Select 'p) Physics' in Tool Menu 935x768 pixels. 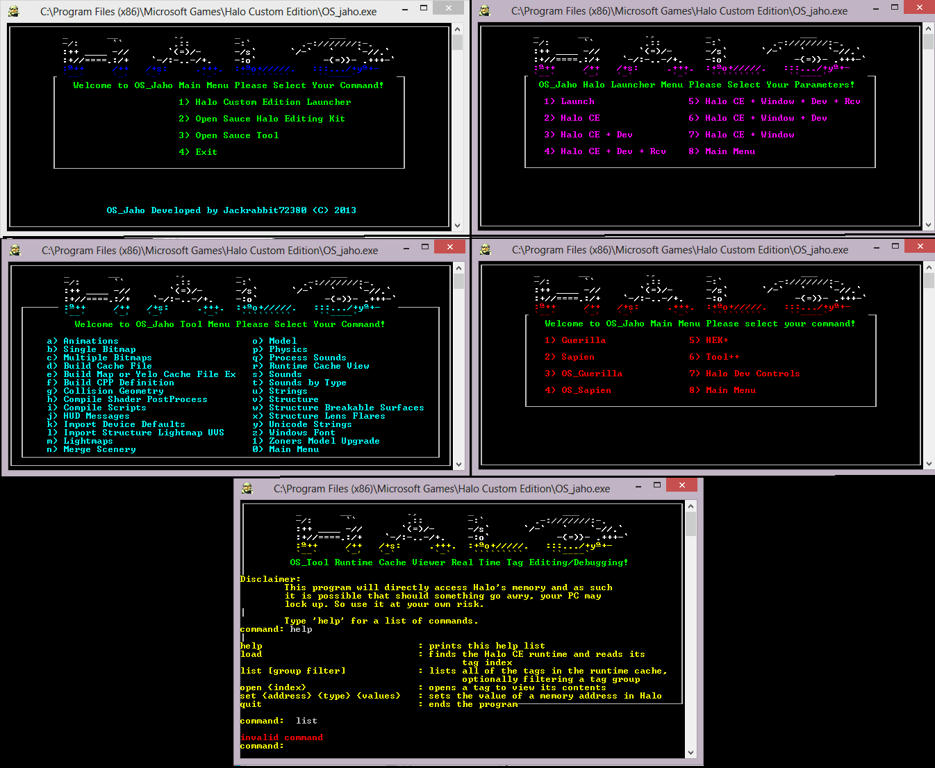280,349
